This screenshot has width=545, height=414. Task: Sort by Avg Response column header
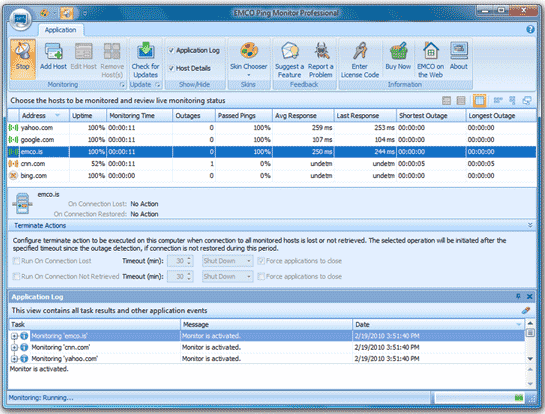(x=303, y=116)
